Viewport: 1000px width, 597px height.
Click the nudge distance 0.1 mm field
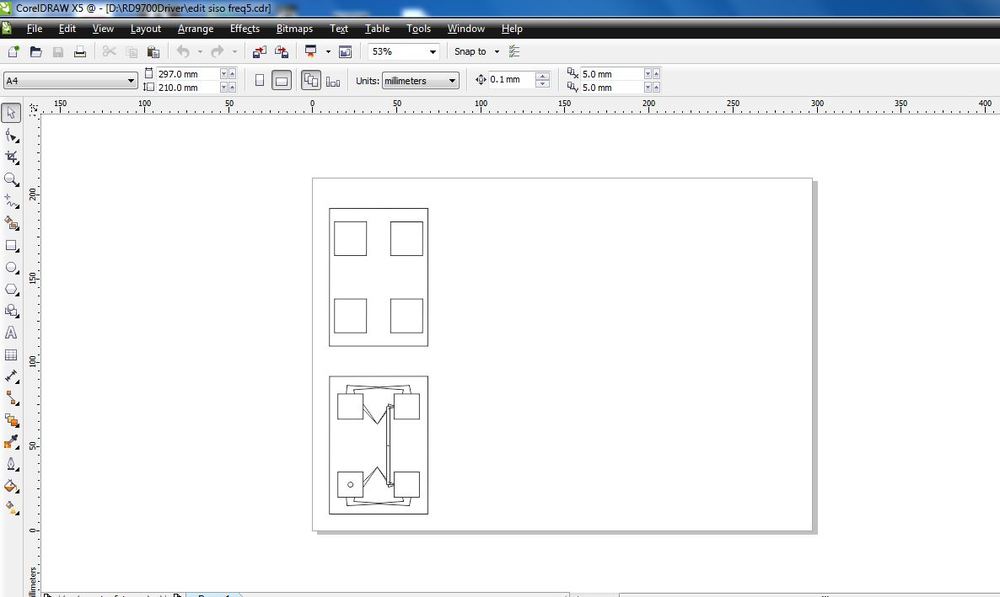point(511,80)
